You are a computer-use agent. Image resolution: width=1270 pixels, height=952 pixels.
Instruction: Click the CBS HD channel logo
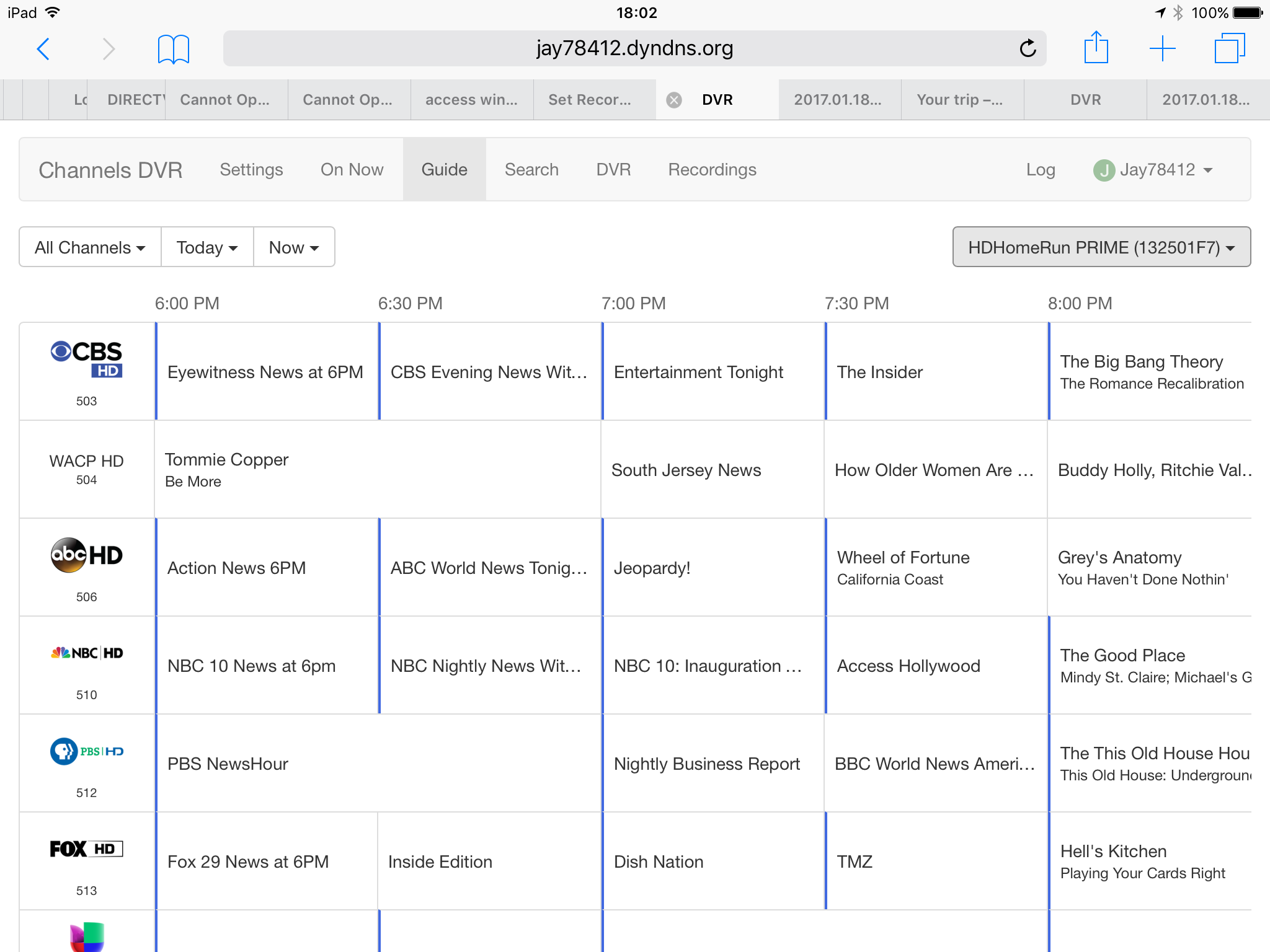point(87,358)
